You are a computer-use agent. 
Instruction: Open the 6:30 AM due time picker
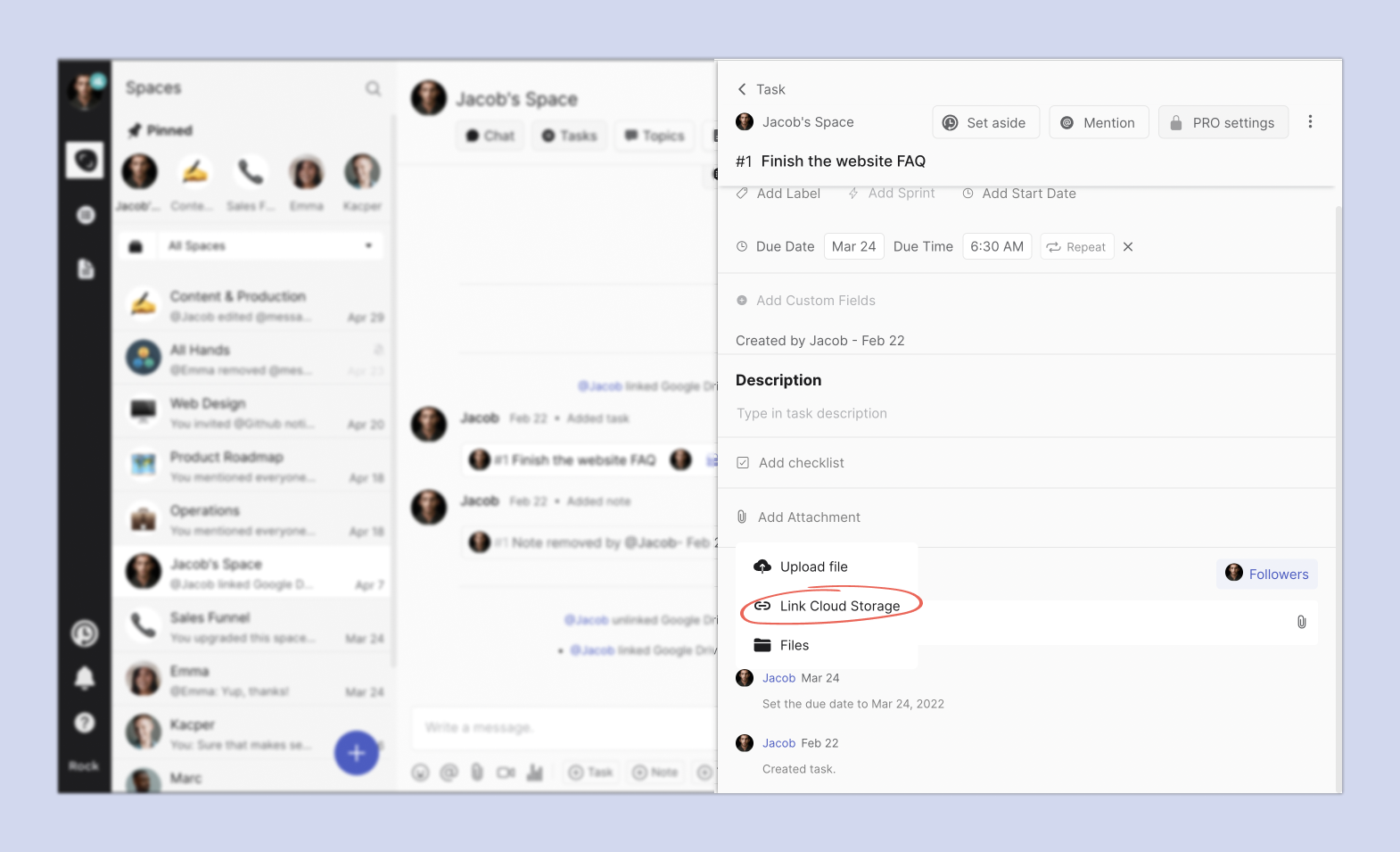(x=996, y=247)
